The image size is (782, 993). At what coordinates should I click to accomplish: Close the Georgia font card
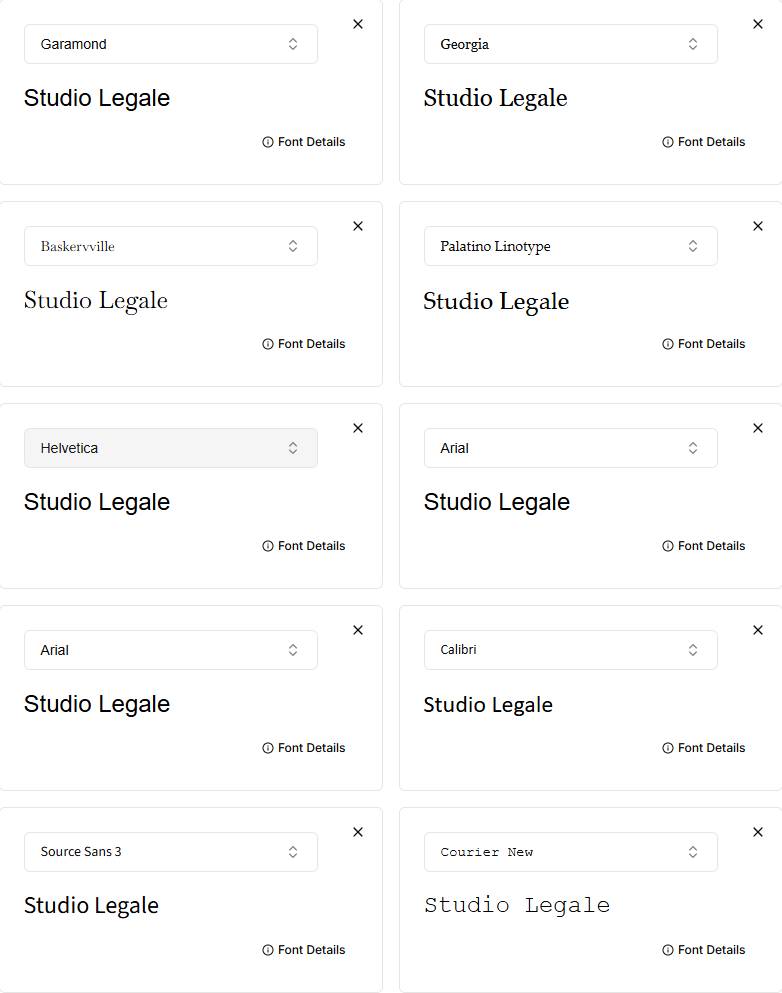click(758, 24)
